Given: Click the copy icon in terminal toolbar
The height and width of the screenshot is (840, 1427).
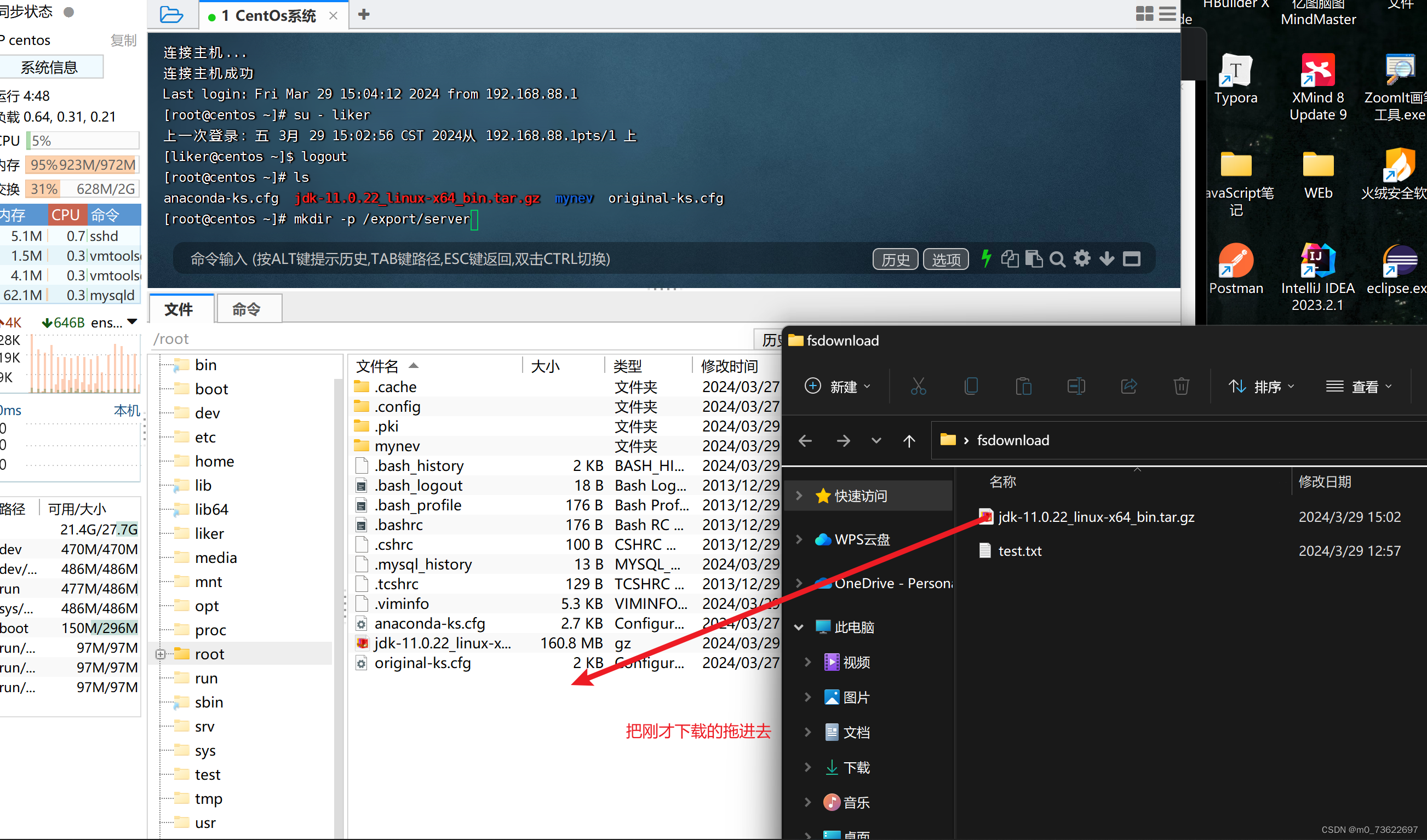Looking at the screenshot, I should (1010, 258).
